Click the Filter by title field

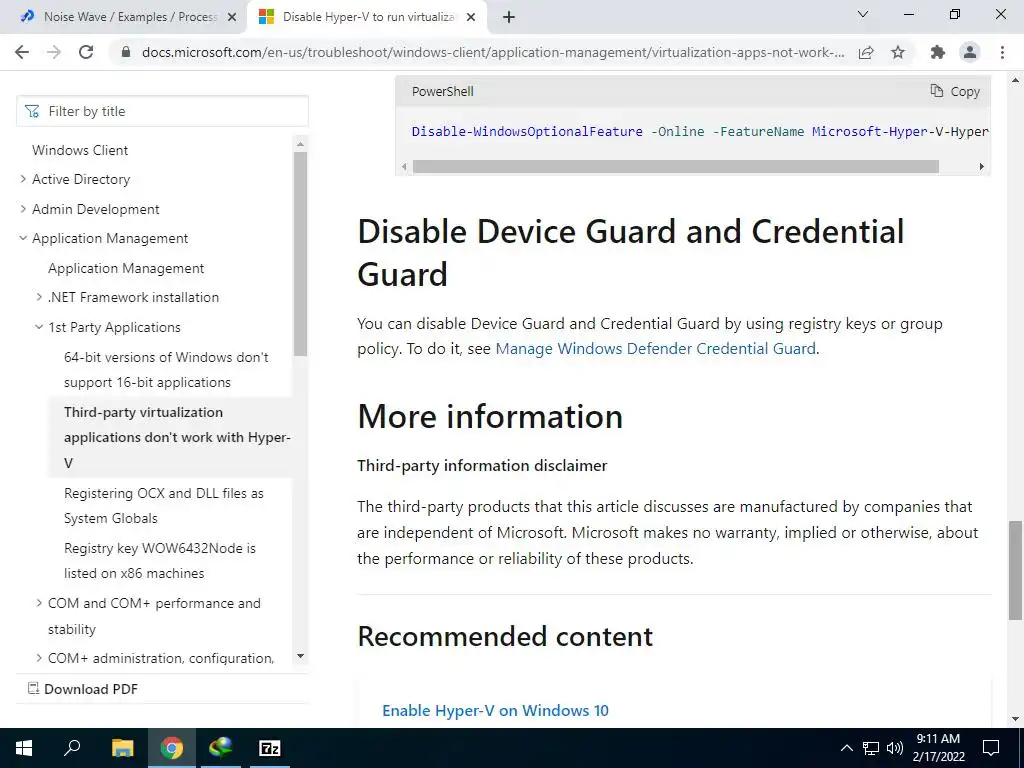(162, 111)
